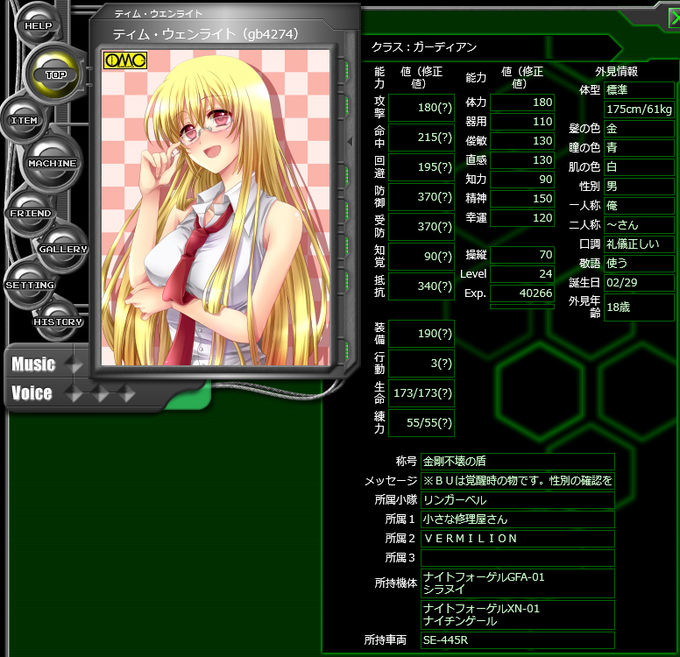Viewport: 680px width, 657px height.
Task: Open the GALLERY menu button
Action: coord(63,249)
